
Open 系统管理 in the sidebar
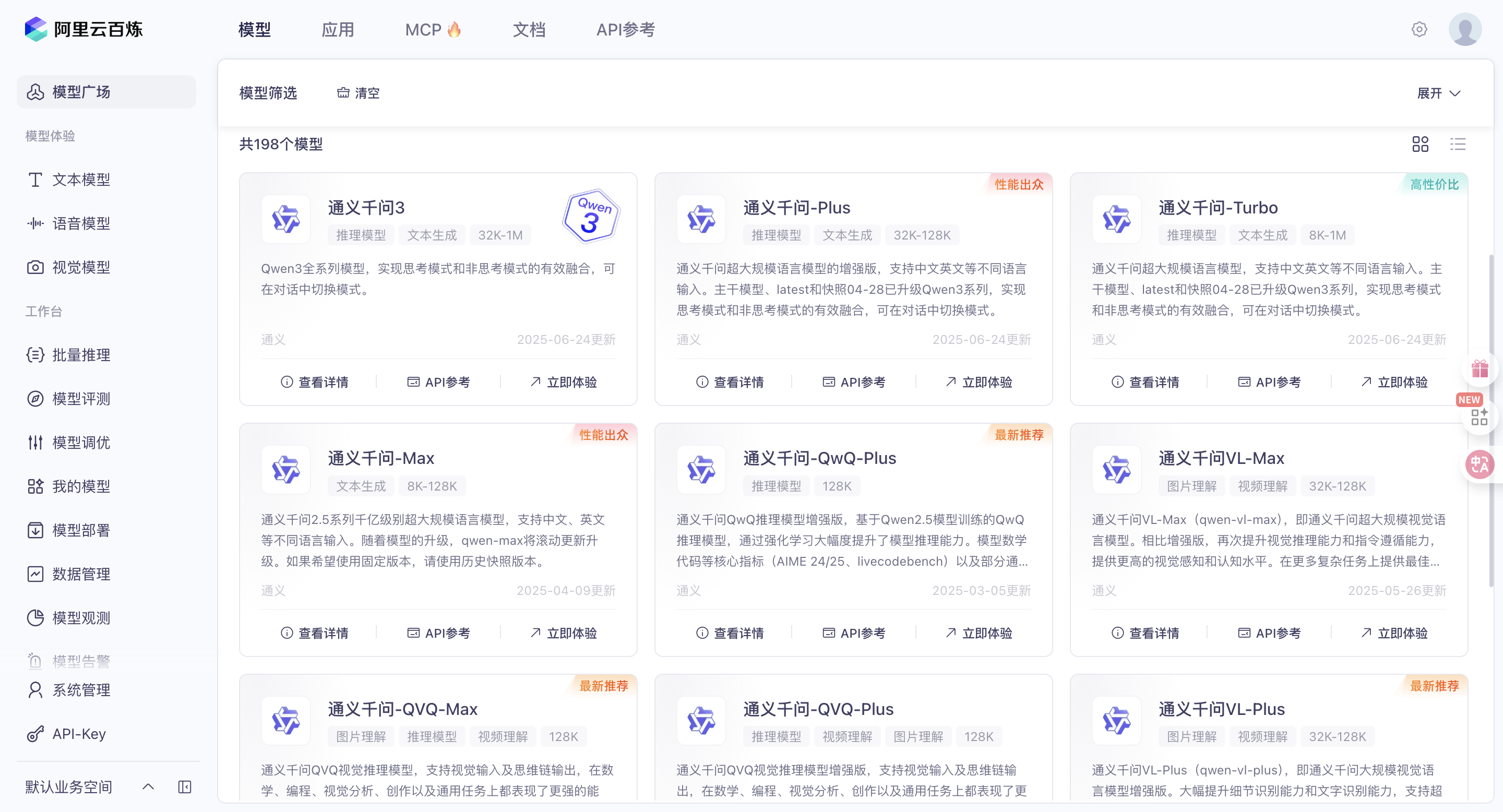tap(106, 690)
